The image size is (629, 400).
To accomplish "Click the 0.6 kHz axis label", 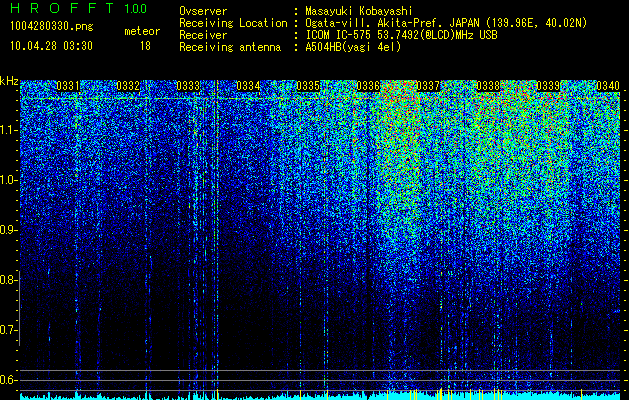I will coord(8,380).
